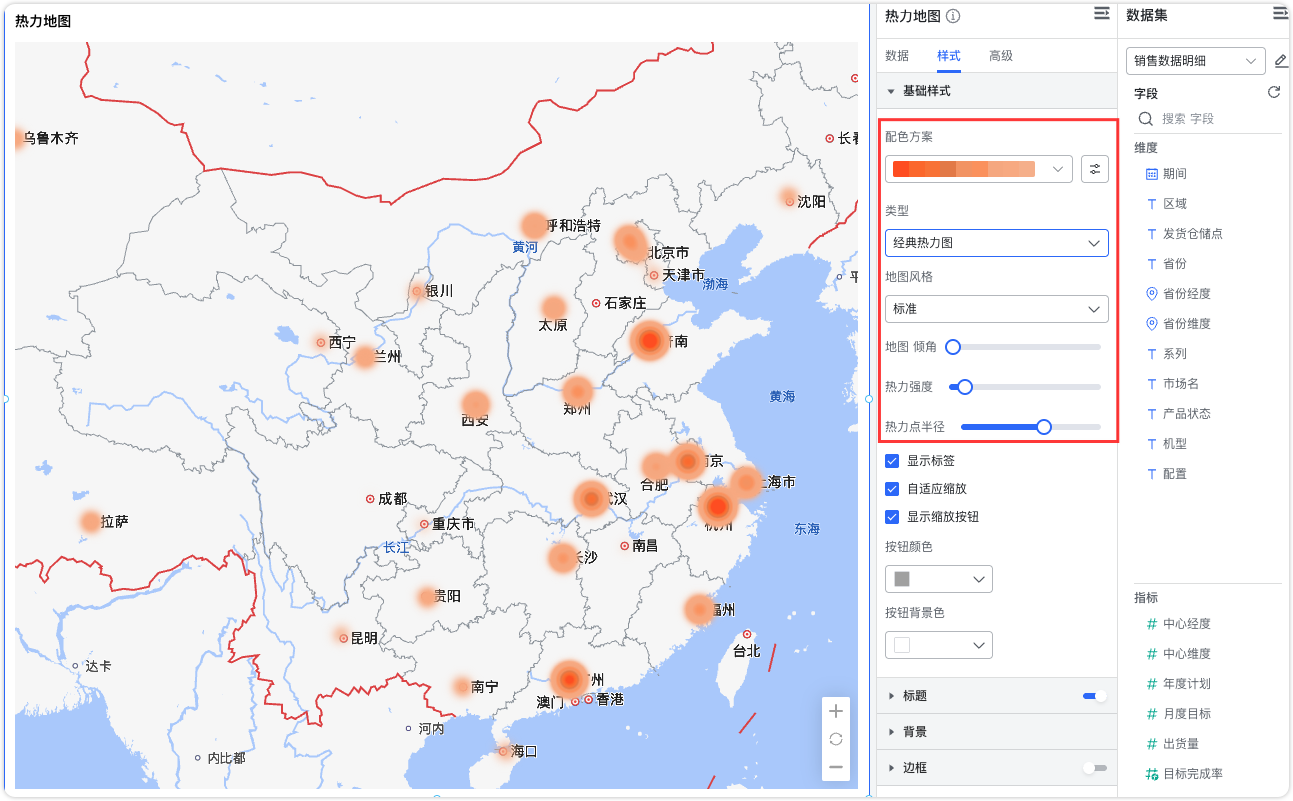Switch to the 数据 tab
The image size is (1293, 801).
897,56
